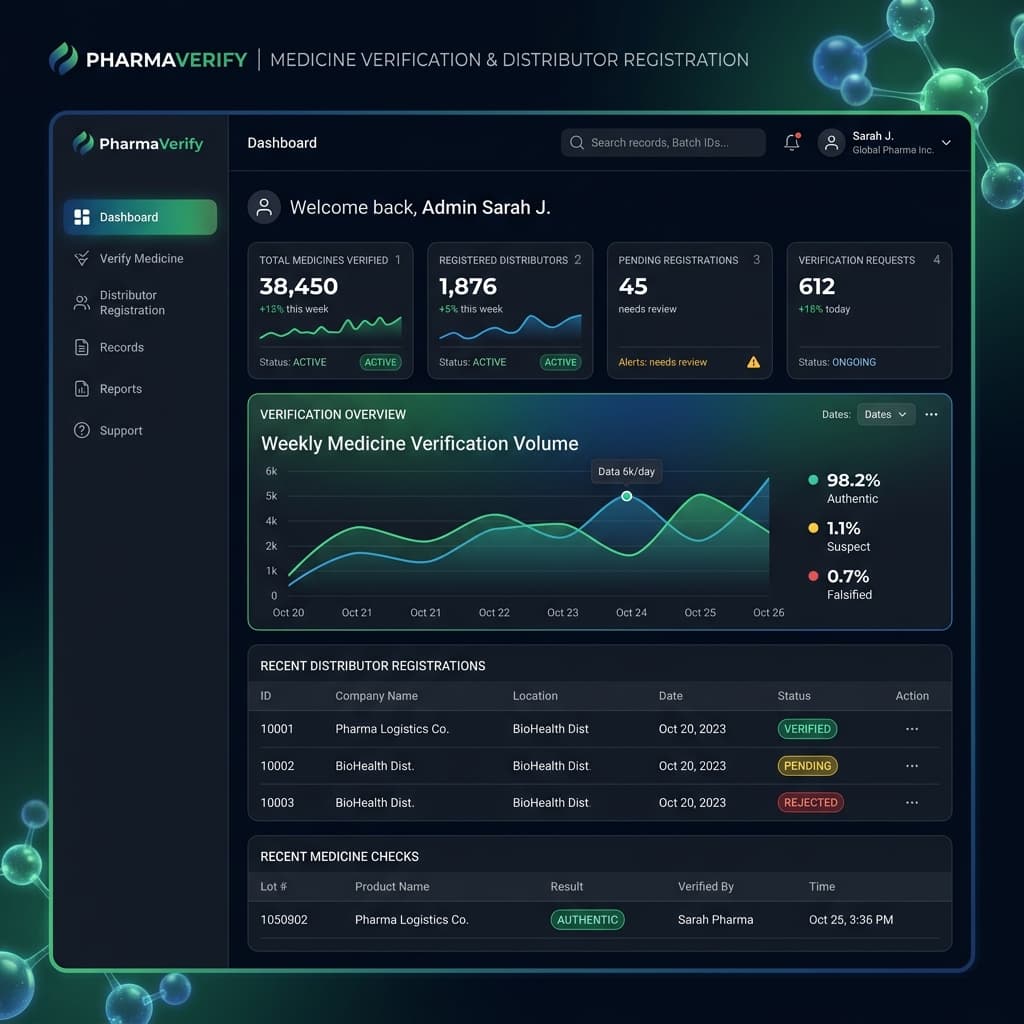This screenshot has height=1024, width=1024.
Task: Click Status: ONGOING text
Action: 837,362
